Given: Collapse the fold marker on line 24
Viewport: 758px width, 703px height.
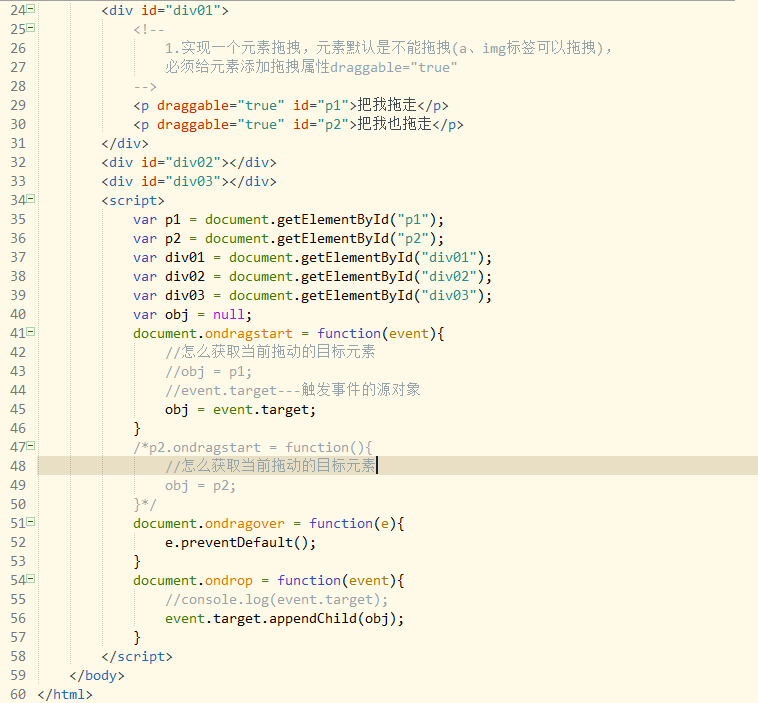Looking at the screenshot, I should click(31, 9).
